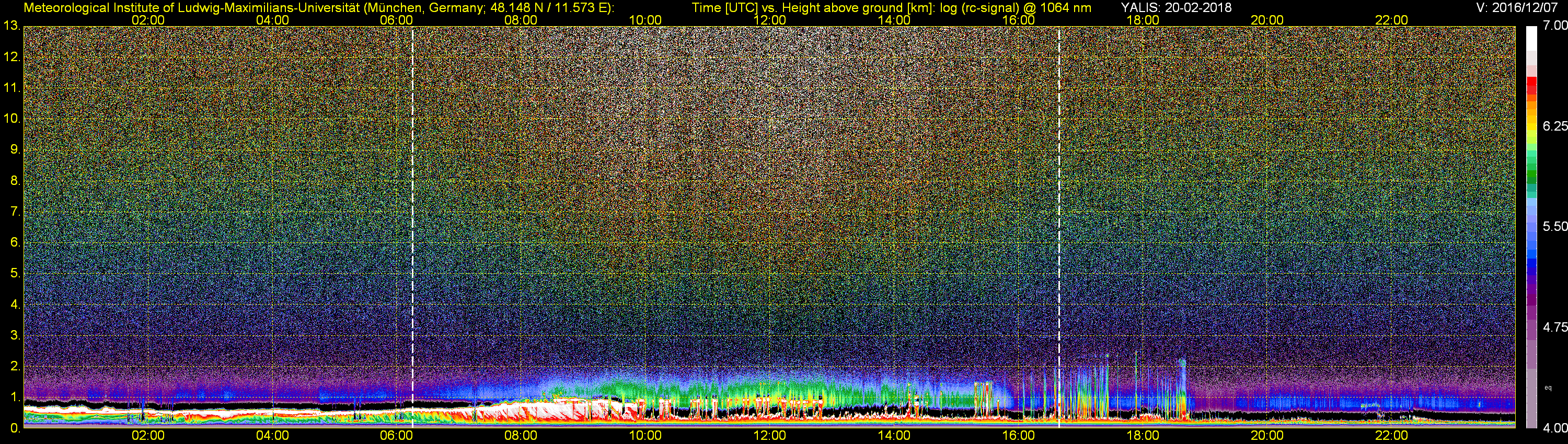Click '08:00' on the lower time axis
Screen dimensions: 1568x444
pyautogui.click(x=521, y=436)
